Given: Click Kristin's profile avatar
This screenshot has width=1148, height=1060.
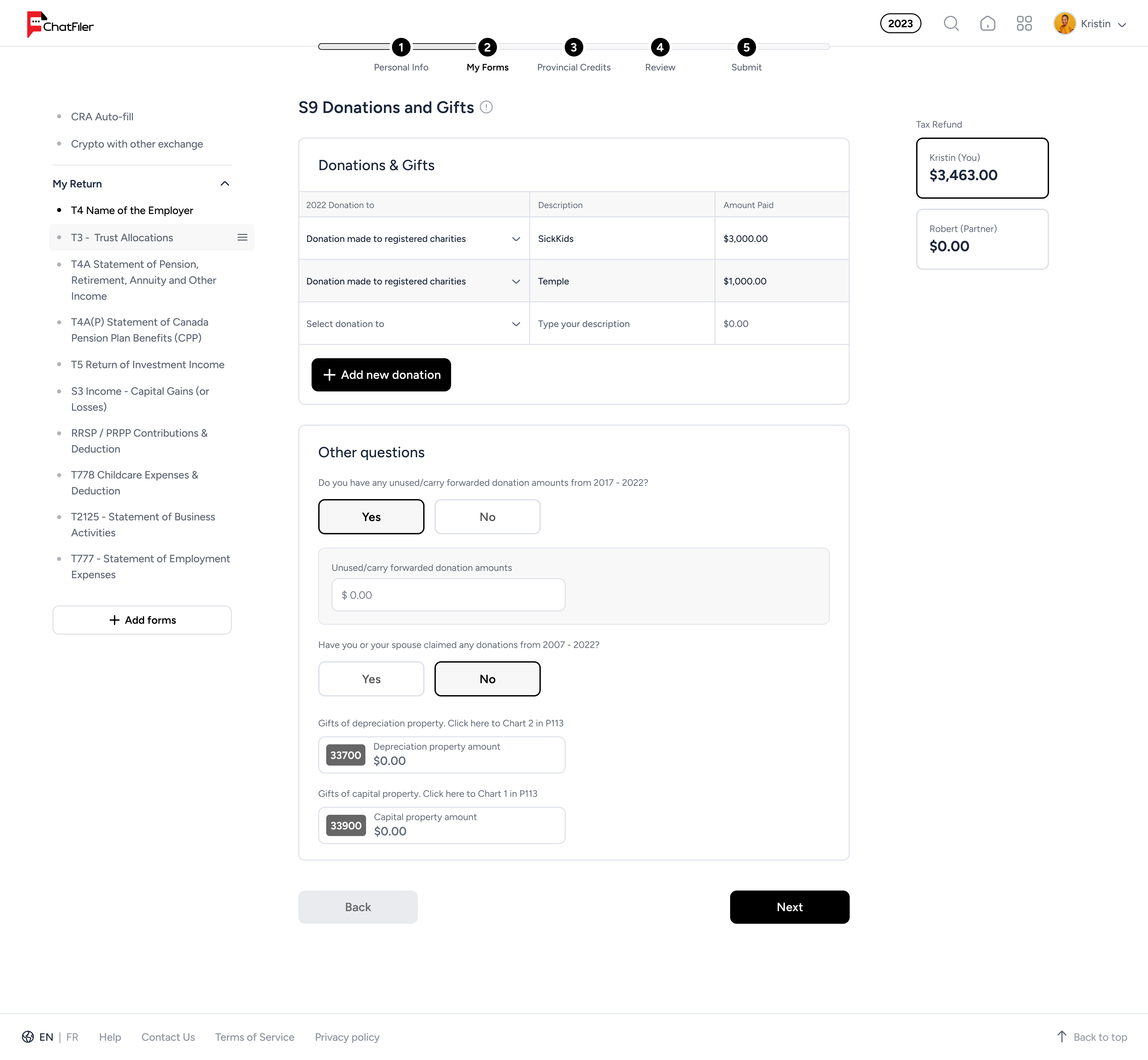Looking at the screenshot, I should pyautogui.click(x=1064, y=24).
